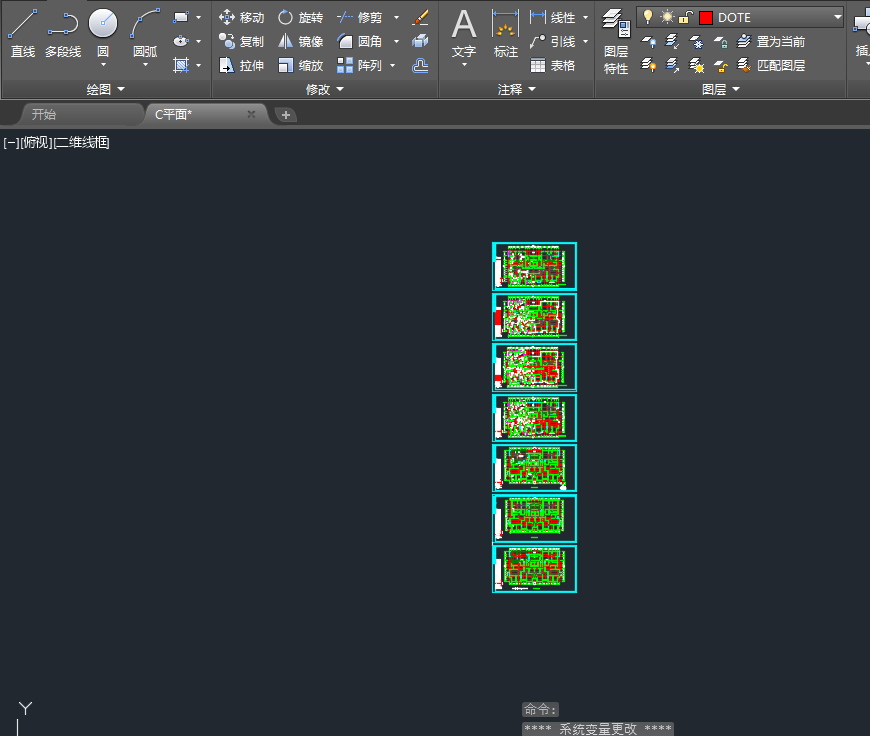This screenshot has height=736, width=870.
Task: Open the DOTE layer dropdown list
Action: click(x=837, y=17)
